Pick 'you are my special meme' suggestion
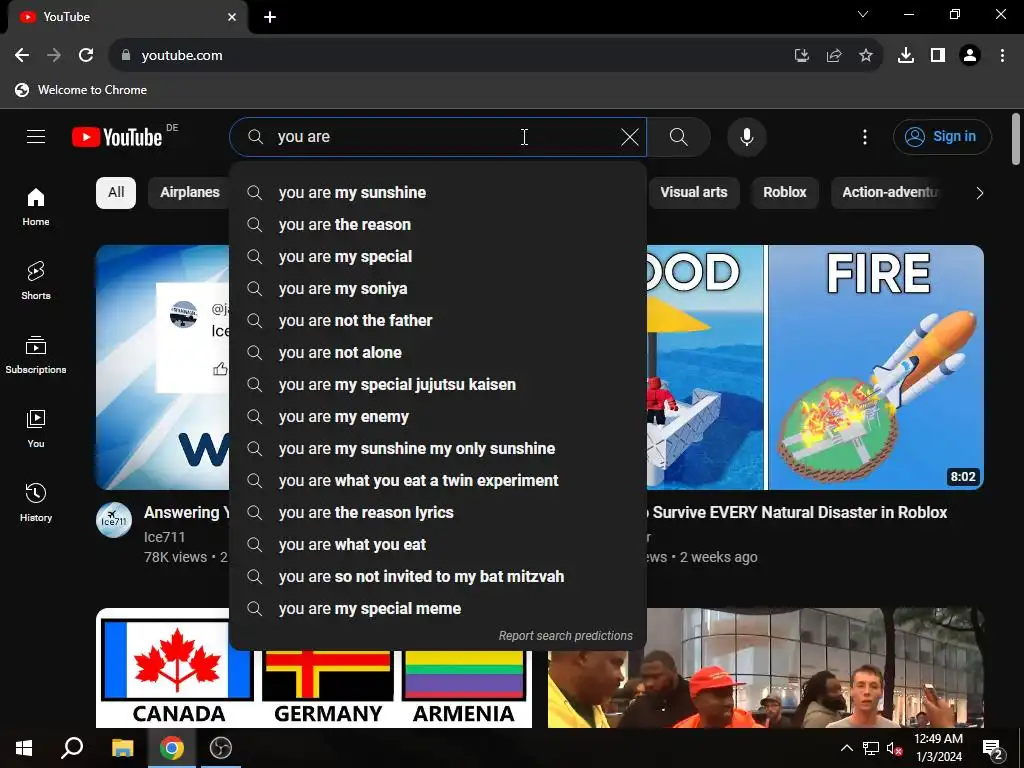This screenshot has height=768, width=1024. coord(438,609)
